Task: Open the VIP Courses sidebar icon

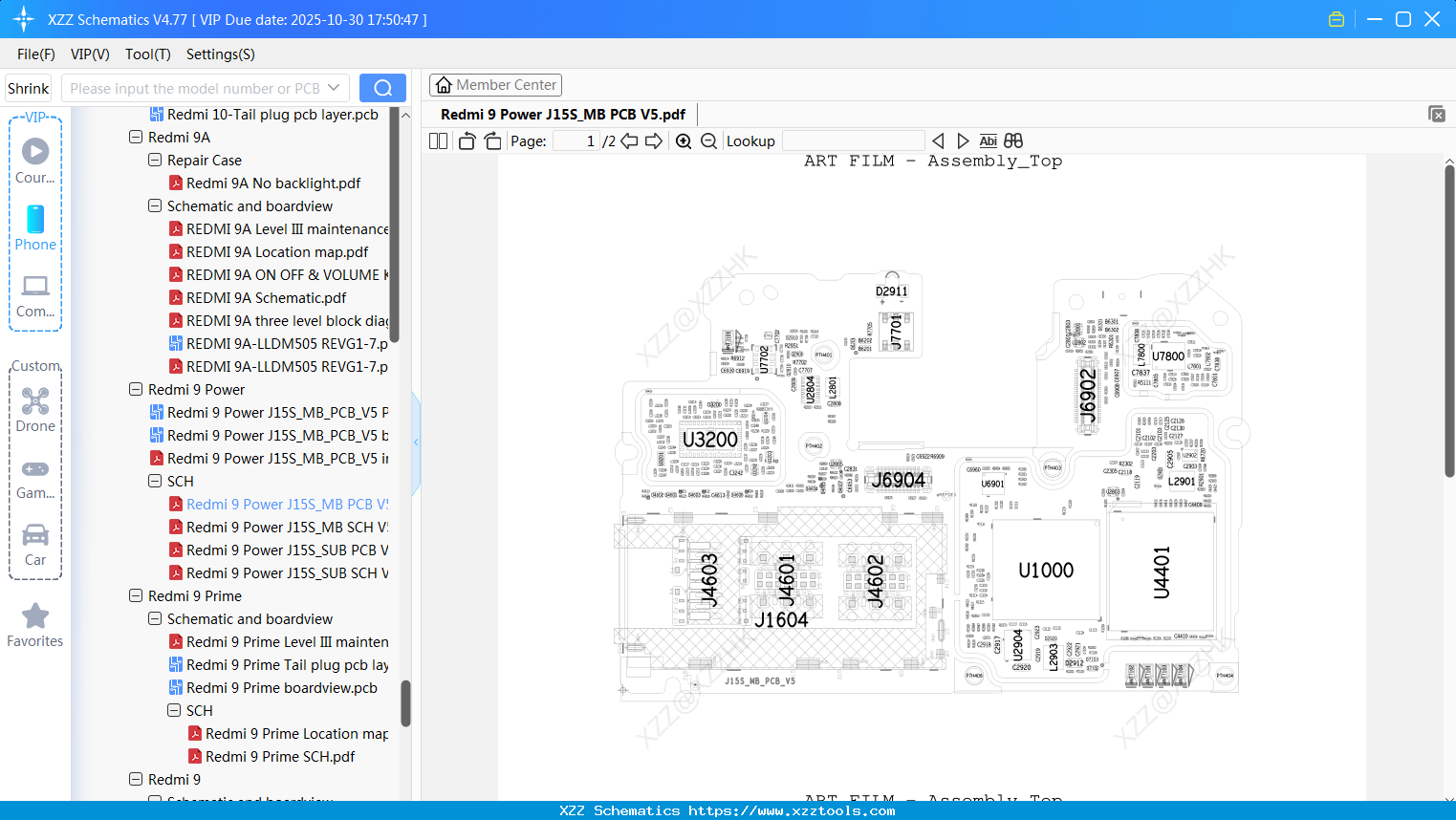Action: (35, 151)
